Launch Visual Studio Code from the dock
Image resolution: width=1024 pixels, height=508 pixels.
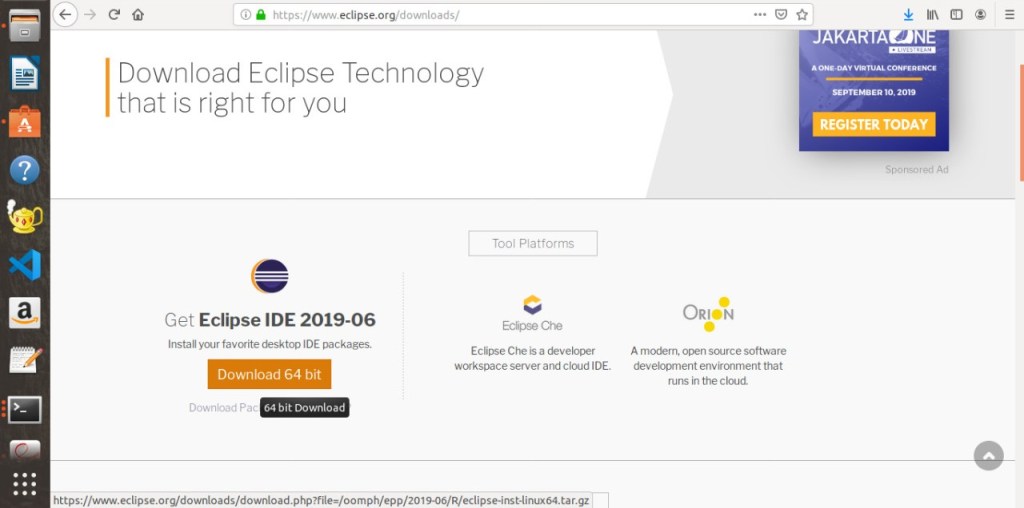point(24,265)
